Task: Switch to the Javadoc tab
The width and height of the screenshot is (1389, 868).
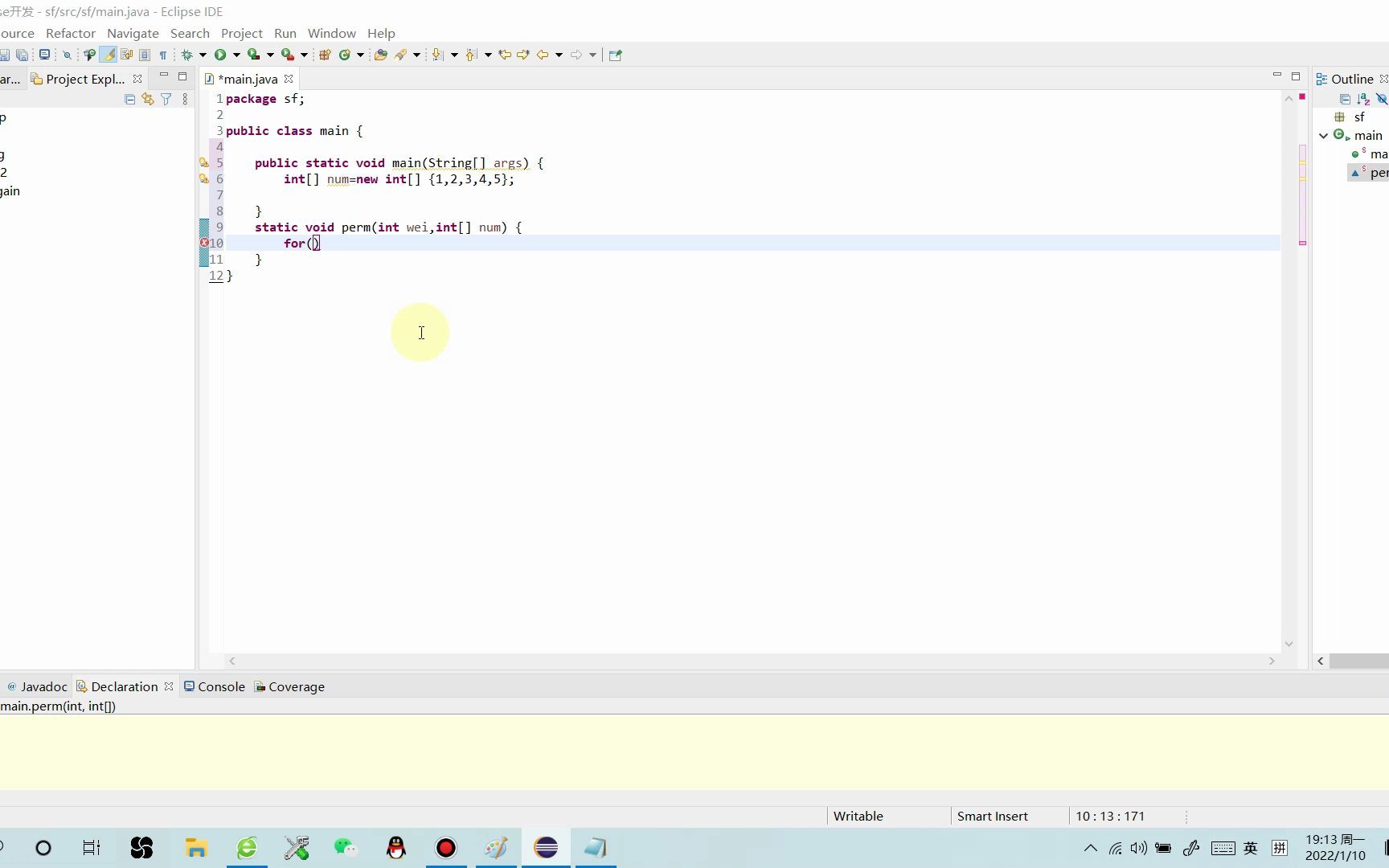Action: coord(36,686)
